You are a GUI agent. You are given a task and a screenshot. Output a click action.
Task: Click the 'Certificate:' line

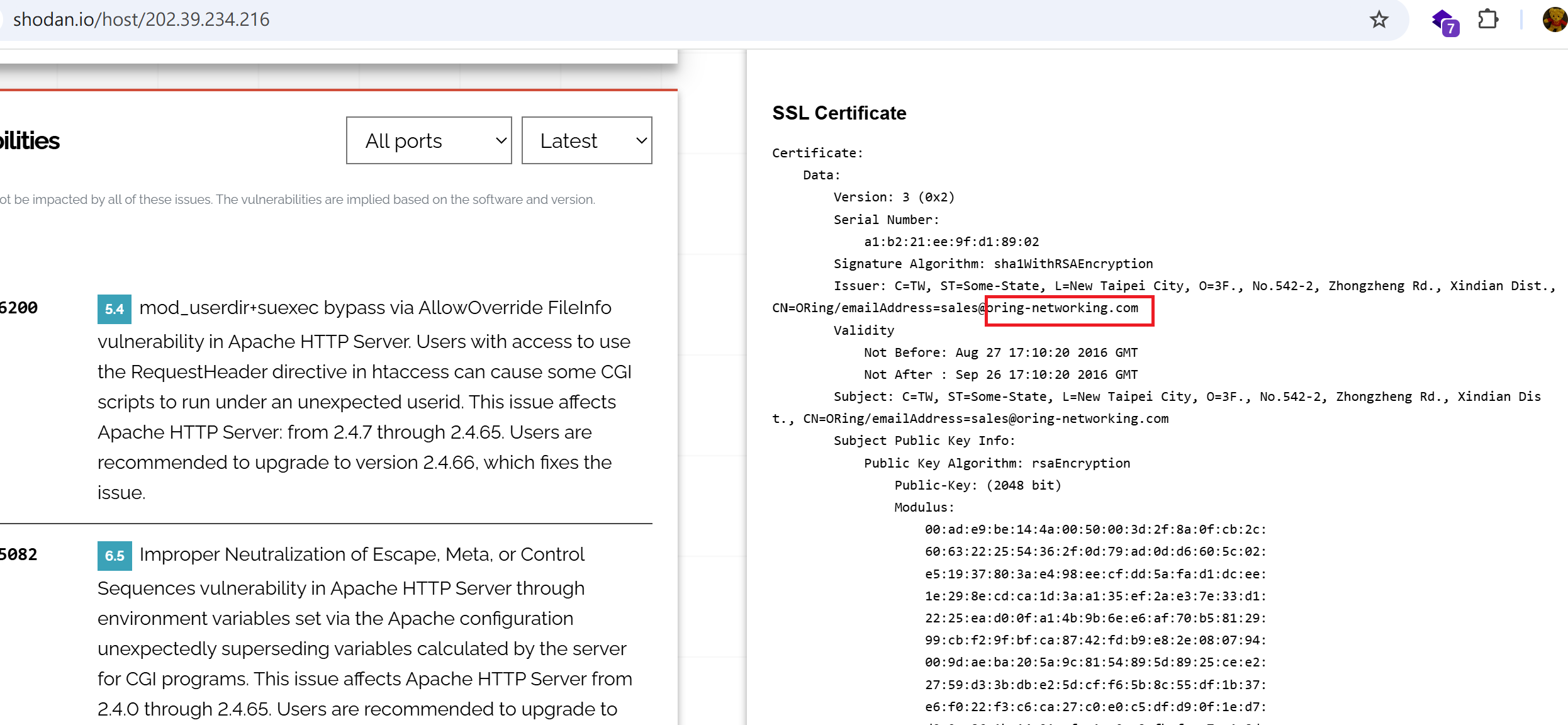(x=817, y=153)
